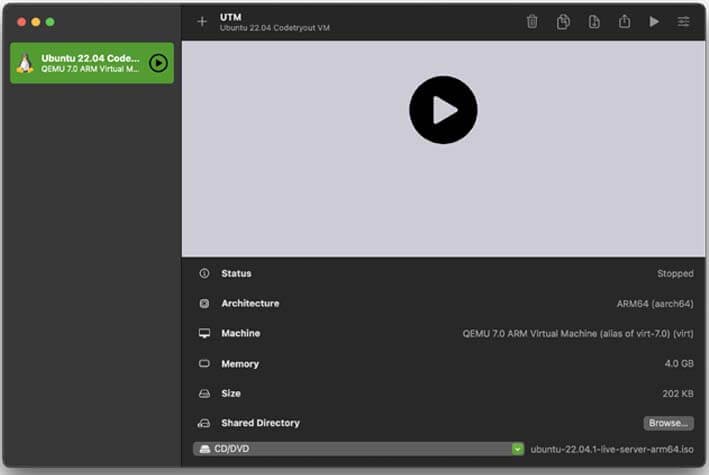Click the green CD/DVD dropdown arrow
The width and height of the screenshot is (709, 475).
pyautogui.click(x=518, y=449)
